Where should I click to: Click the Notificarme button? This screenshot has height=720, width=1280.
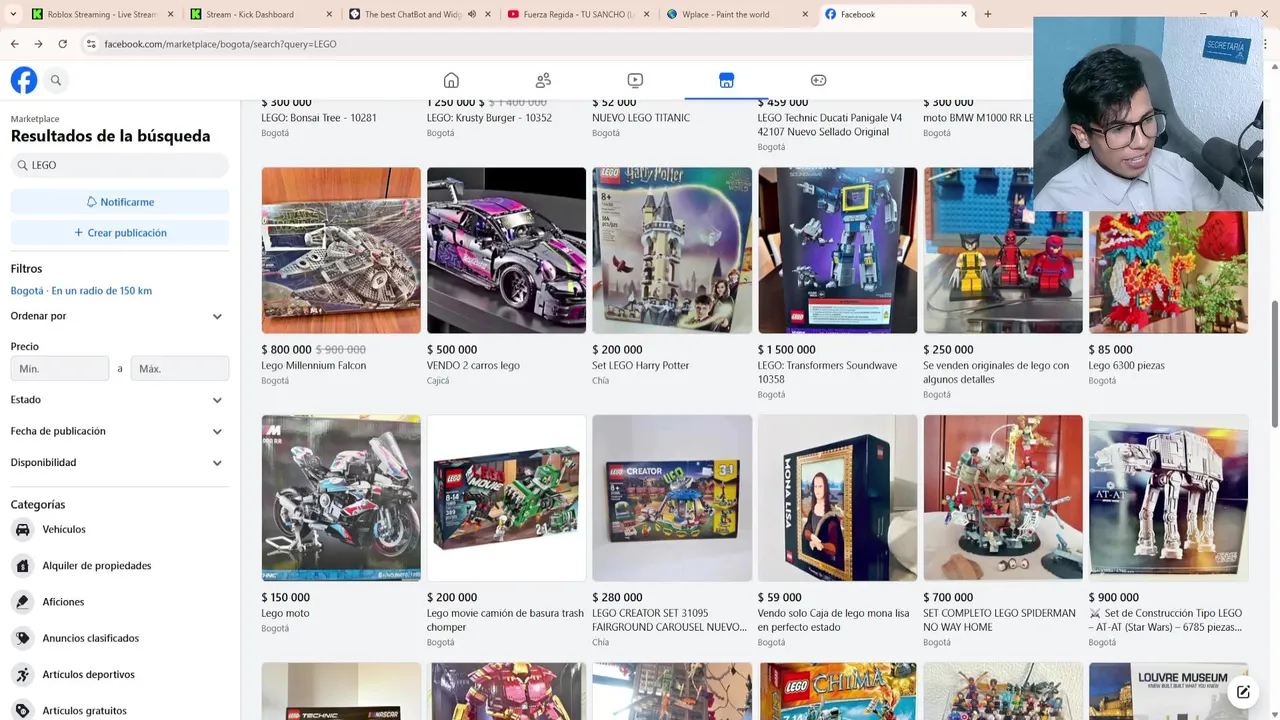[x=120, y=202]
